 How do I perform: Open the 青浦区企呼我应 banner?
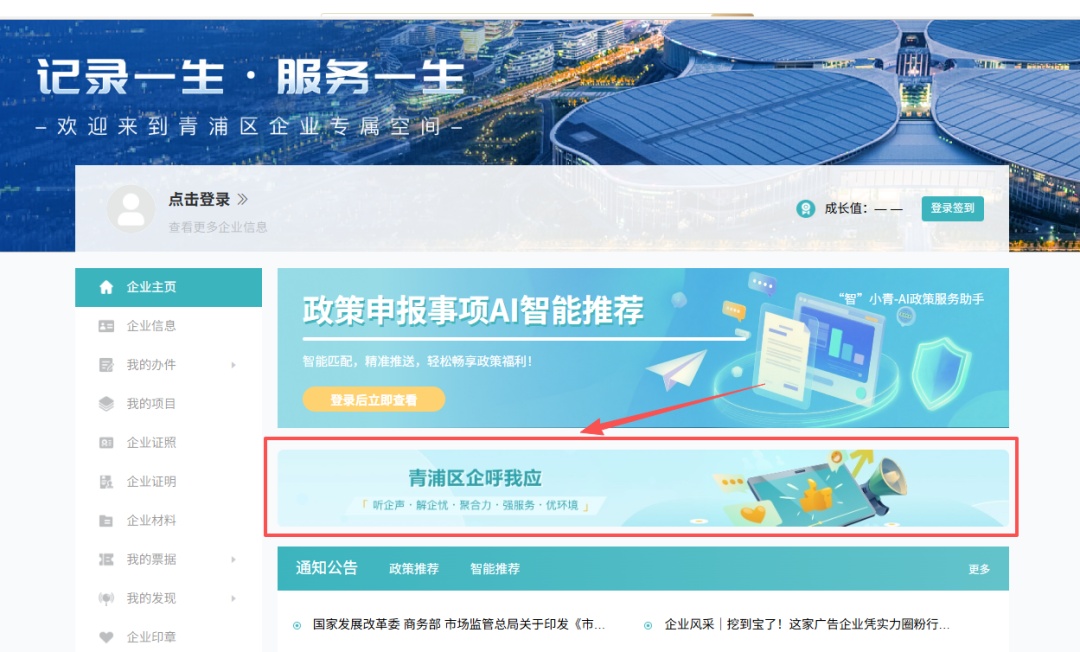coord(643,488)
